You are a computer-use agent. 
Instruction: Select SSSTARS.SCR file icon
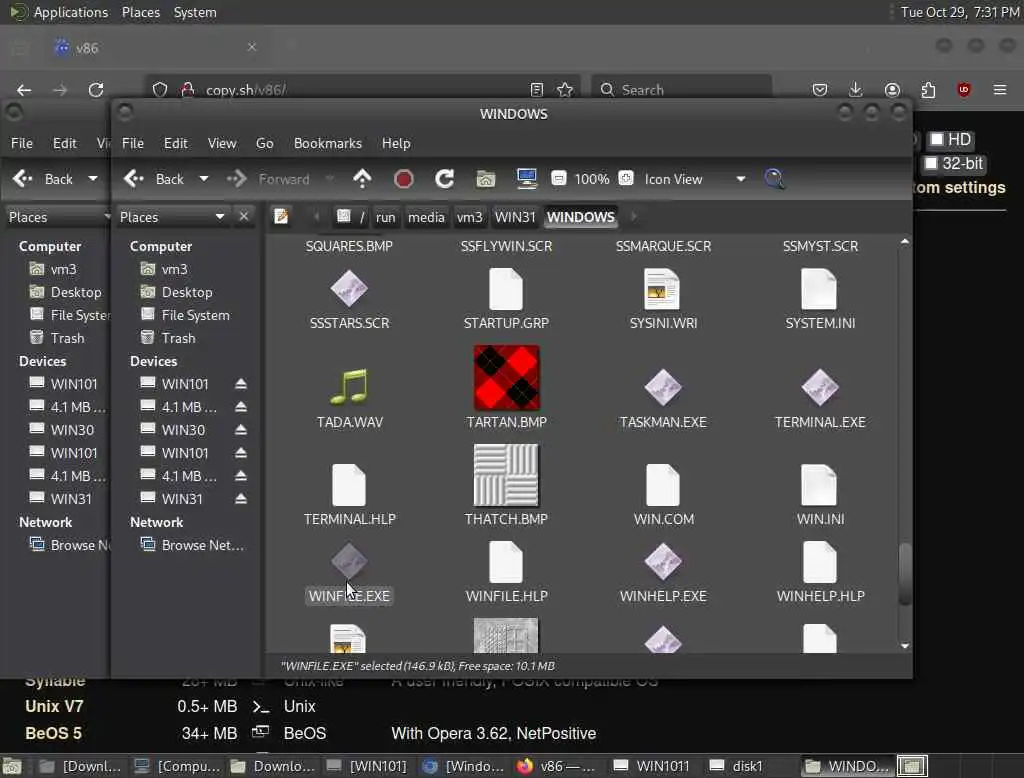(349, 289)
